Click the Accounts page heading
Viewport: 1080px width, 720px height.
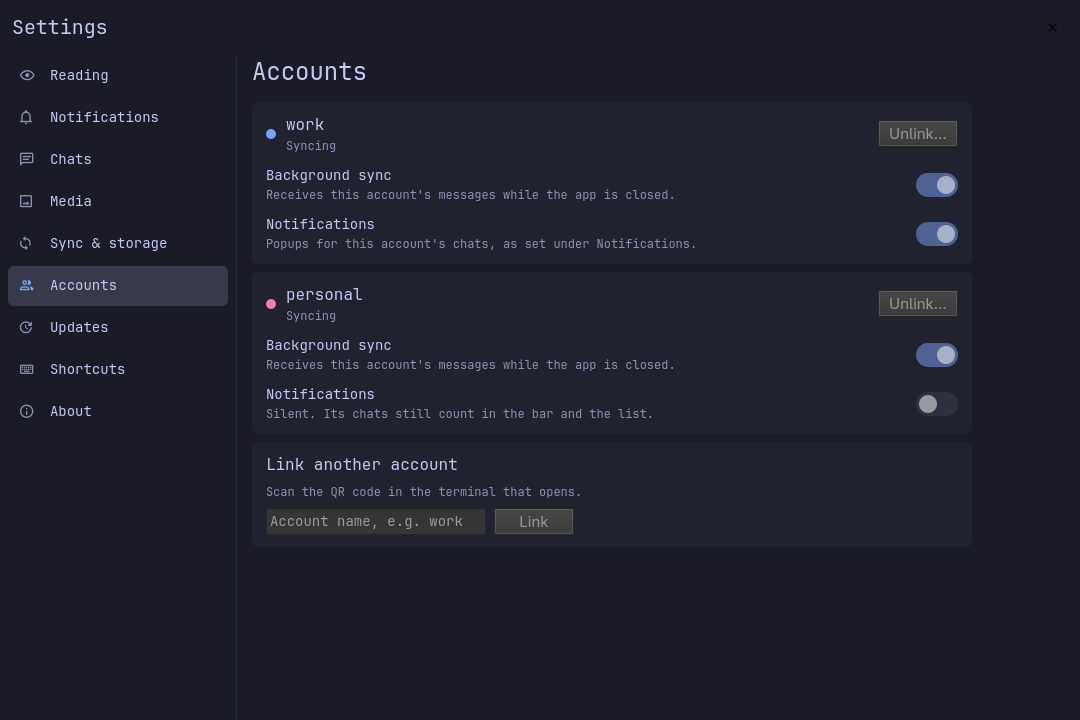[x=309, y=72]
